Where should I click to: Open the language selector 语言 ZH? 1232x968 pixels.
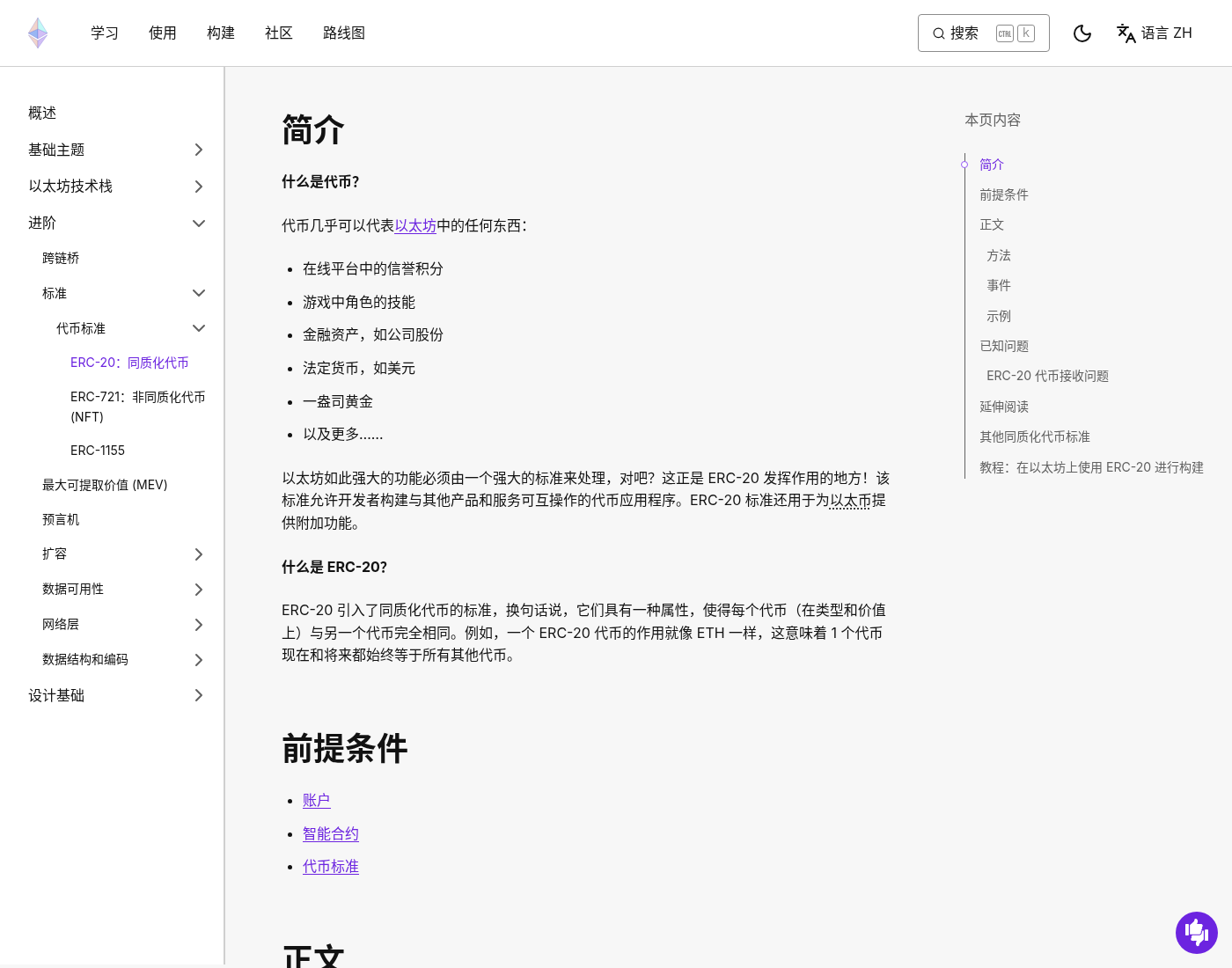[x=1155, y=33]
